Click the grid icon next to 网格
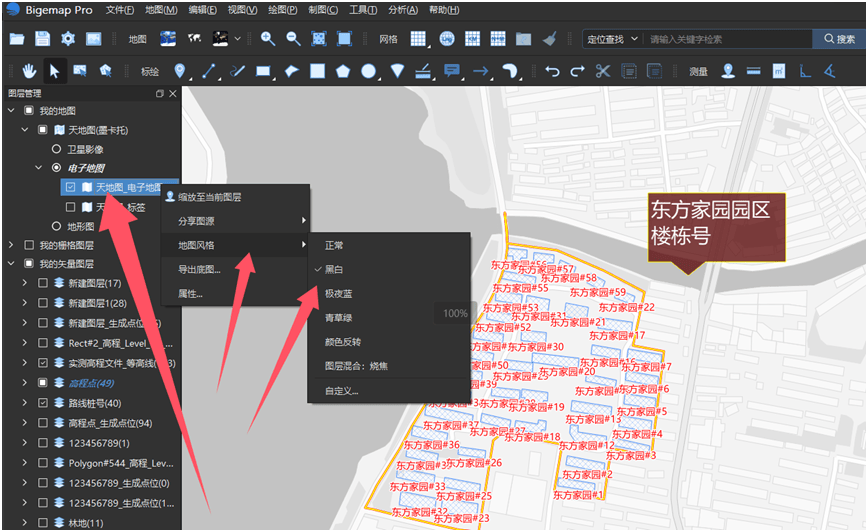The height and width of the screenshot is (532, 868). pos(418,39)
